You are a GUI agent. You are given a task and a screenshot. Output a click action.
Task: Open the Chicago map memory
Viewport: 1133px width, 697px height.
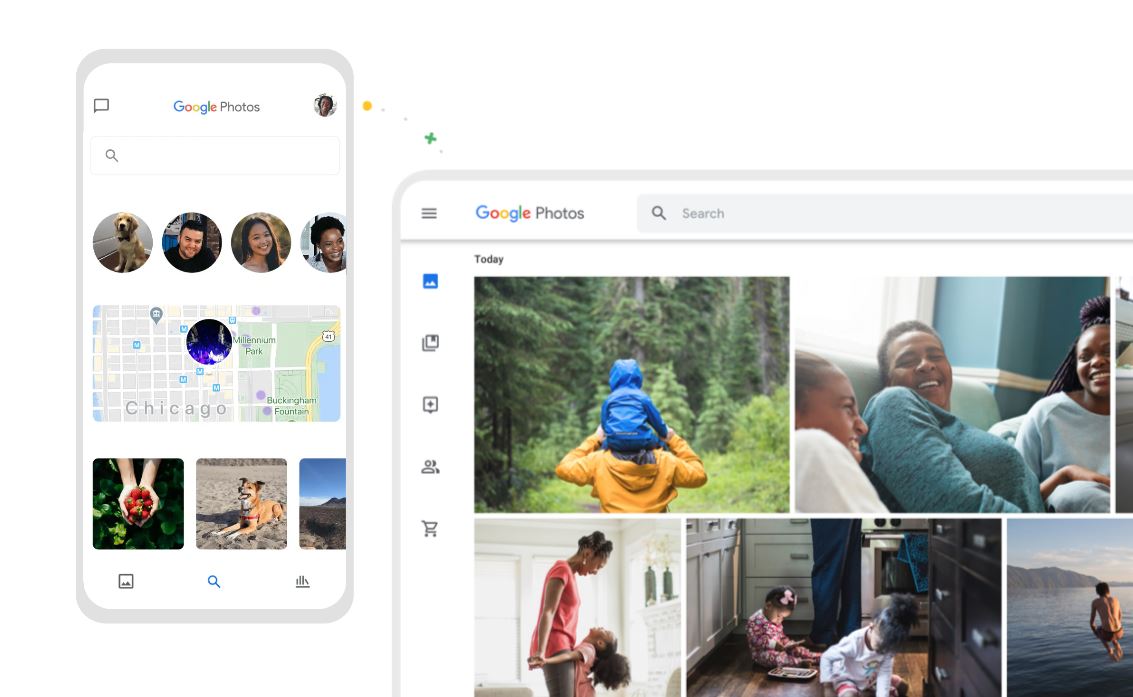click(215, 363)
